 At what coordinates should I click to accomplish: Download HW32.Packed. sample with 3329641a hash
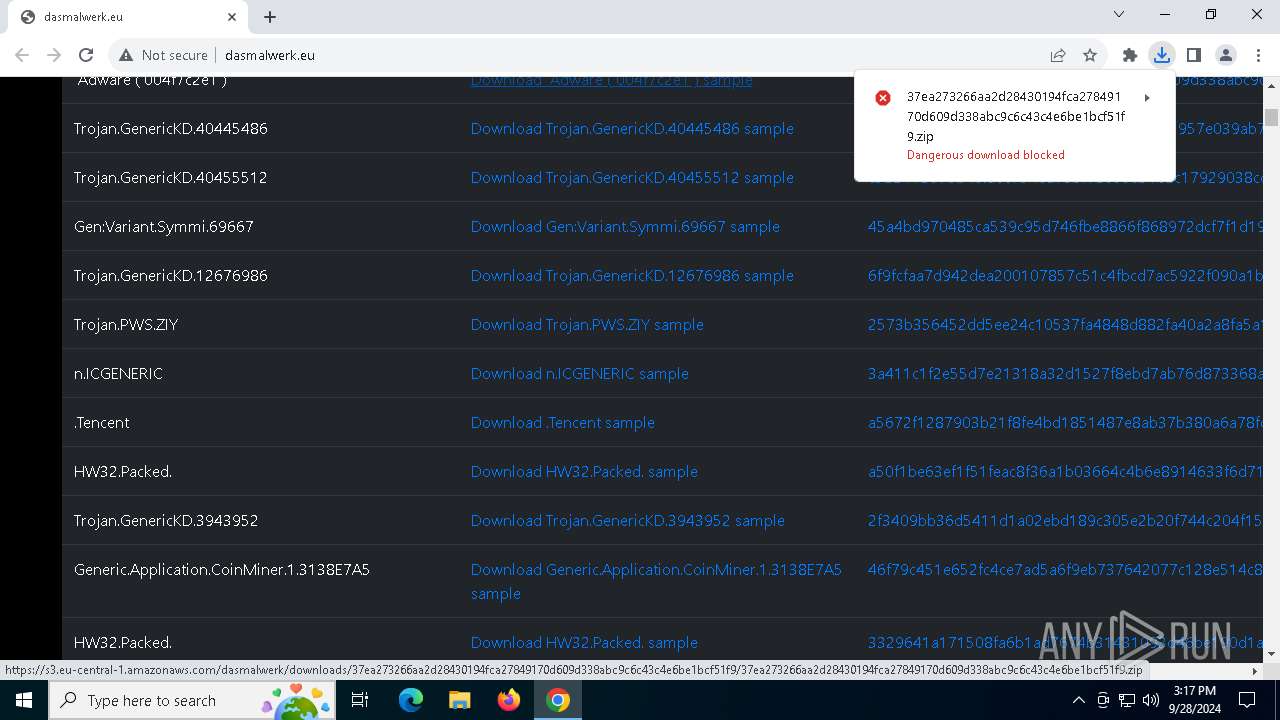coord(584,642)
